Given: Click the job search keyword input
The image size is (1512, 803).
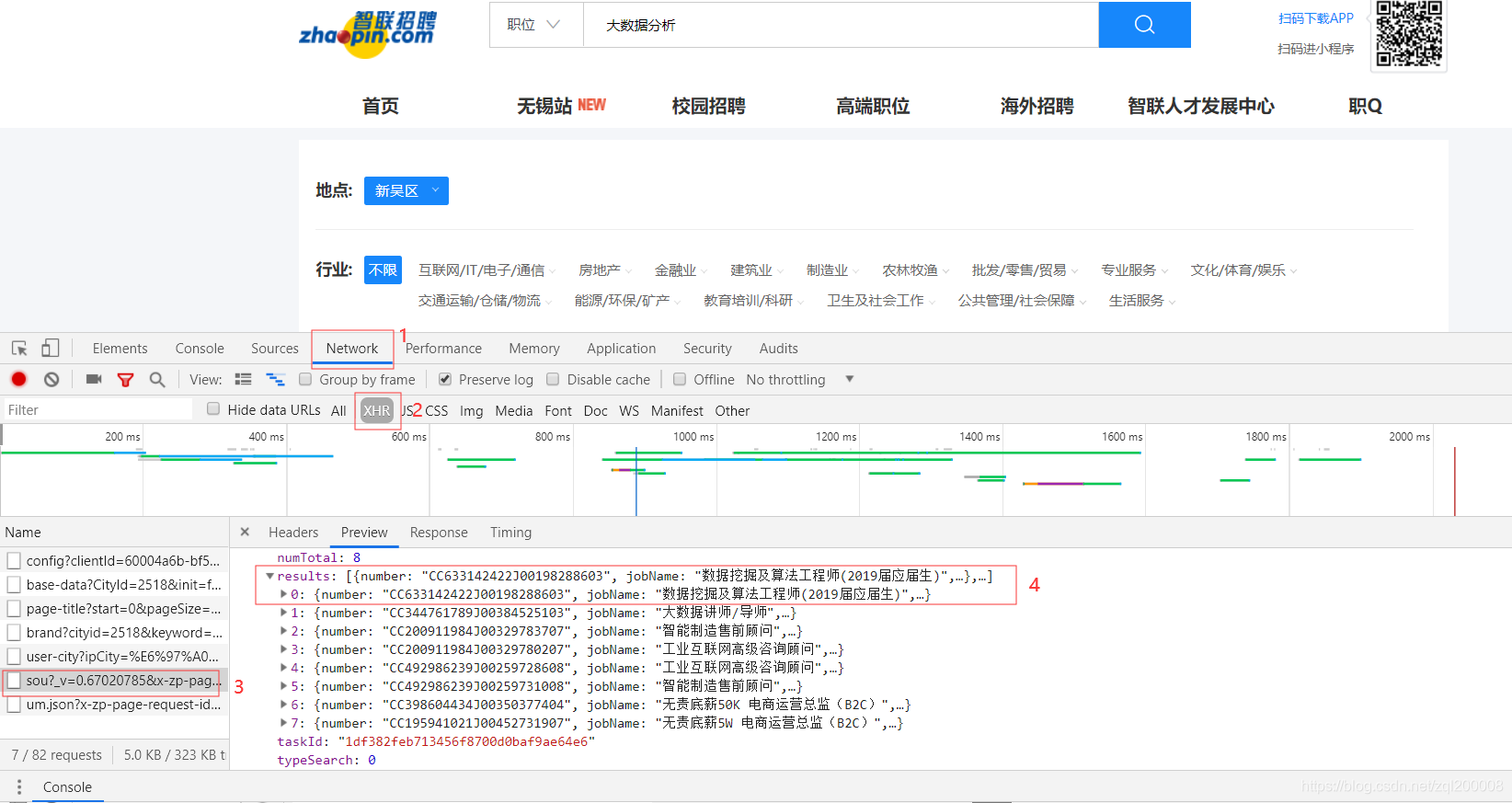Looking at the screenshot, I should [841, 25].
